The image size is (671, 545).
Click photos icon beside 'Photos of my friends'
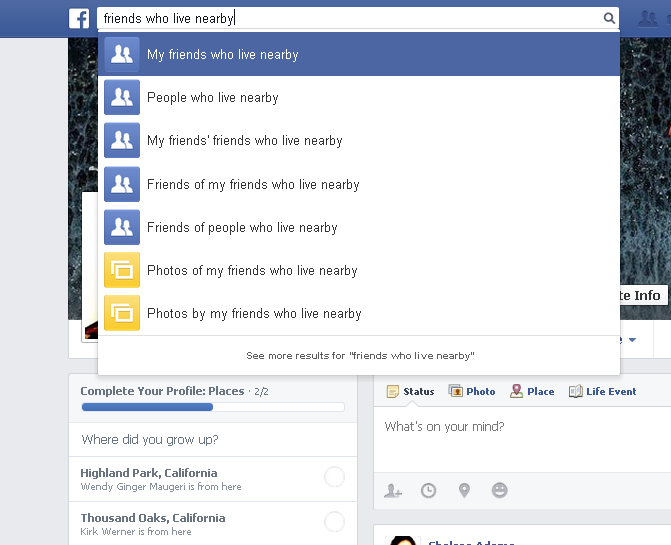coord(122,270)
